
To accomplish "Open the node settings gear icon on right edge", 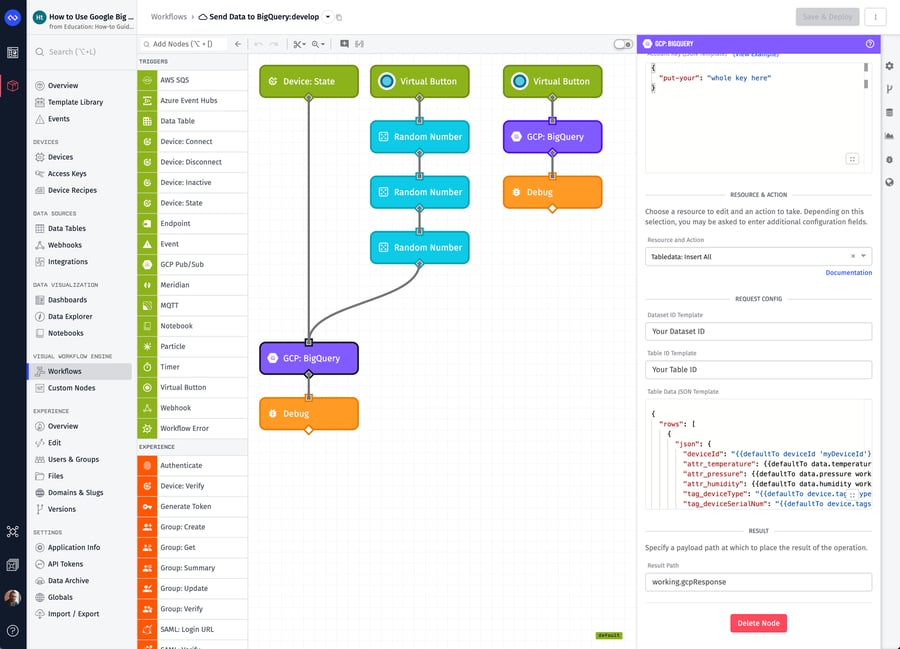I will pyautogui.click(x=889, y=64).
